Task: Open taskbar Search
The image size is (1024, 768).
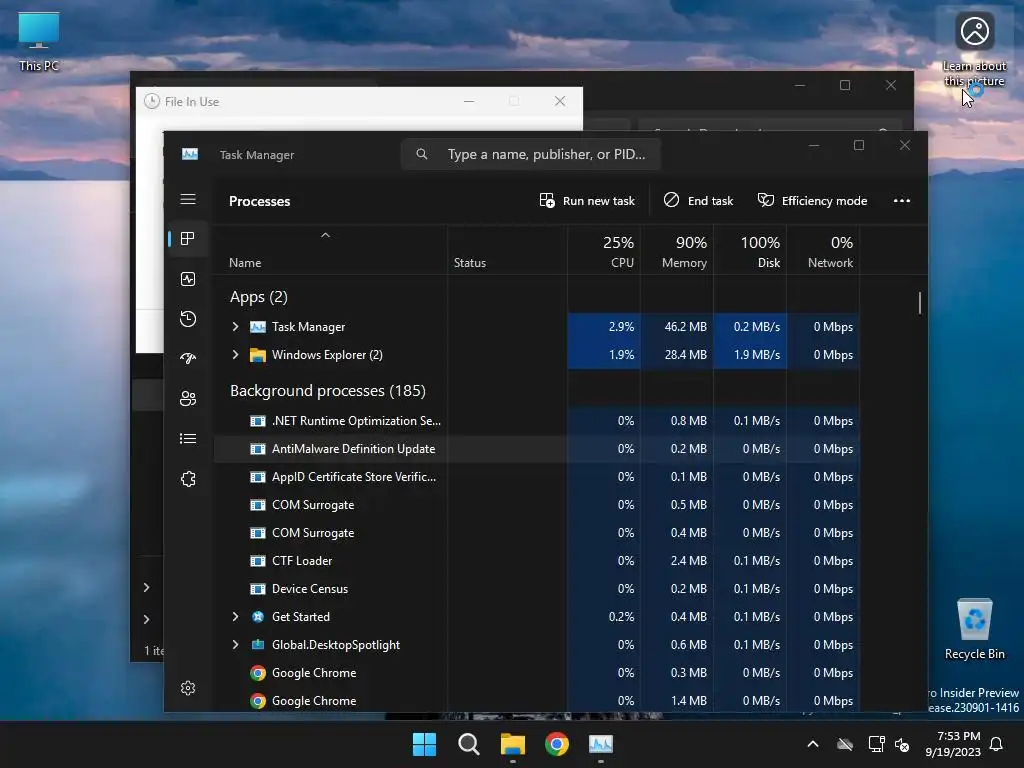Action: [x=469, y=744]
